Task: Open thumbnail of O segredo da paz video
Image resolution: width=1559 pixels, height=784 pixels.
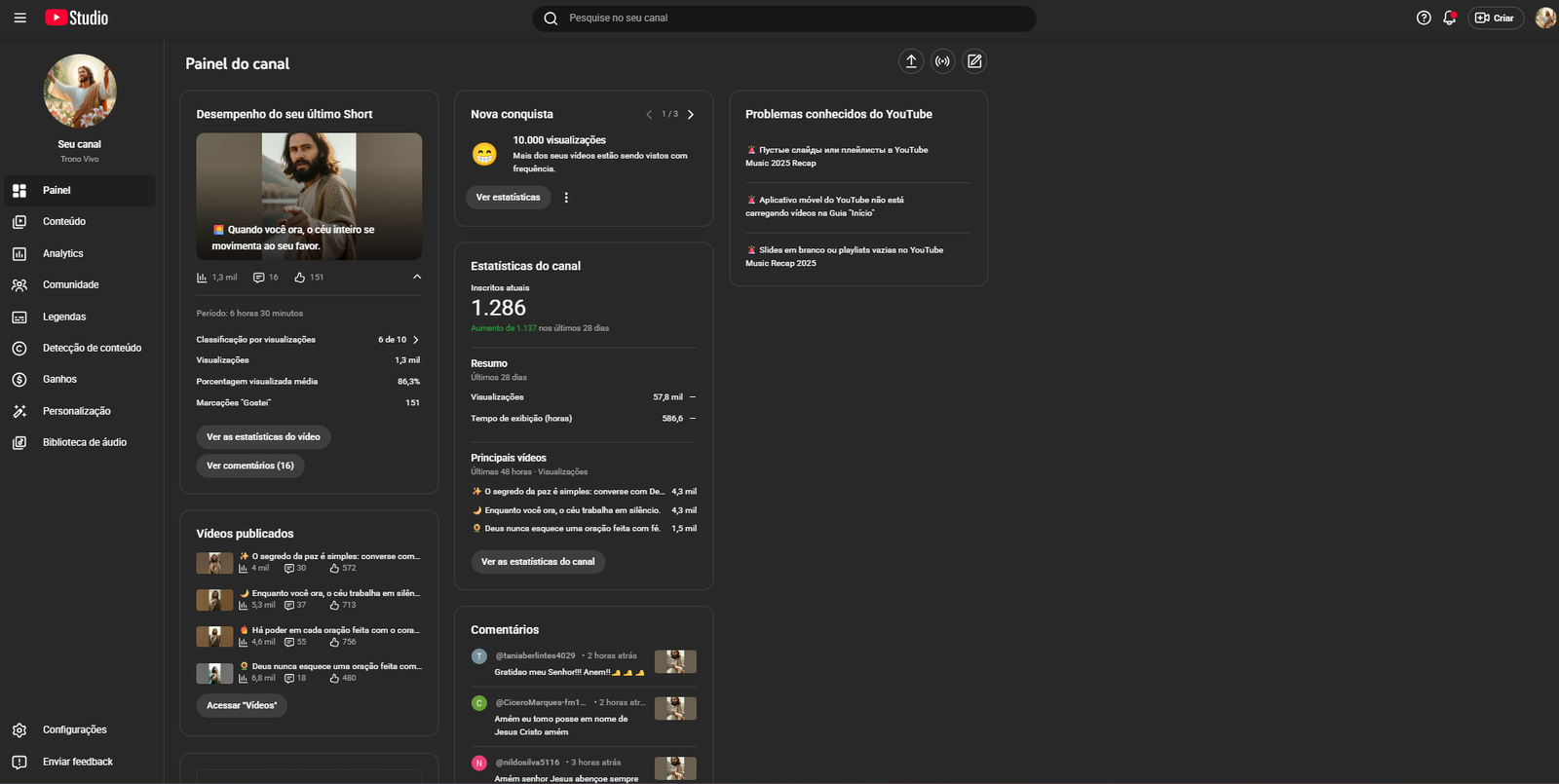Action: tap(214, 563)
